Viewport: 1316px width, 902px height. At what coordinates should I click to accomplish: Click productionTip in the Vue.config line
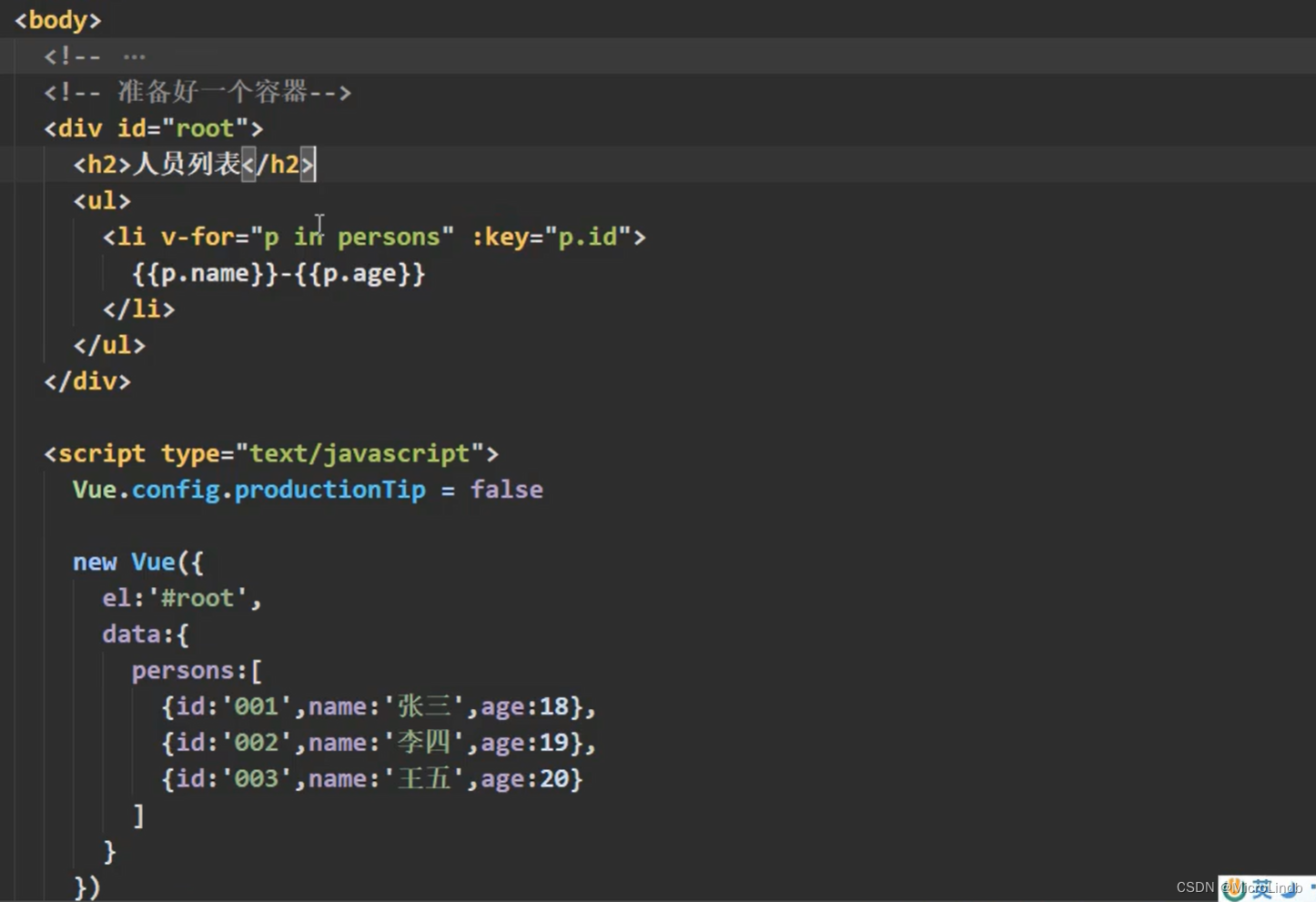pos(329,490)
